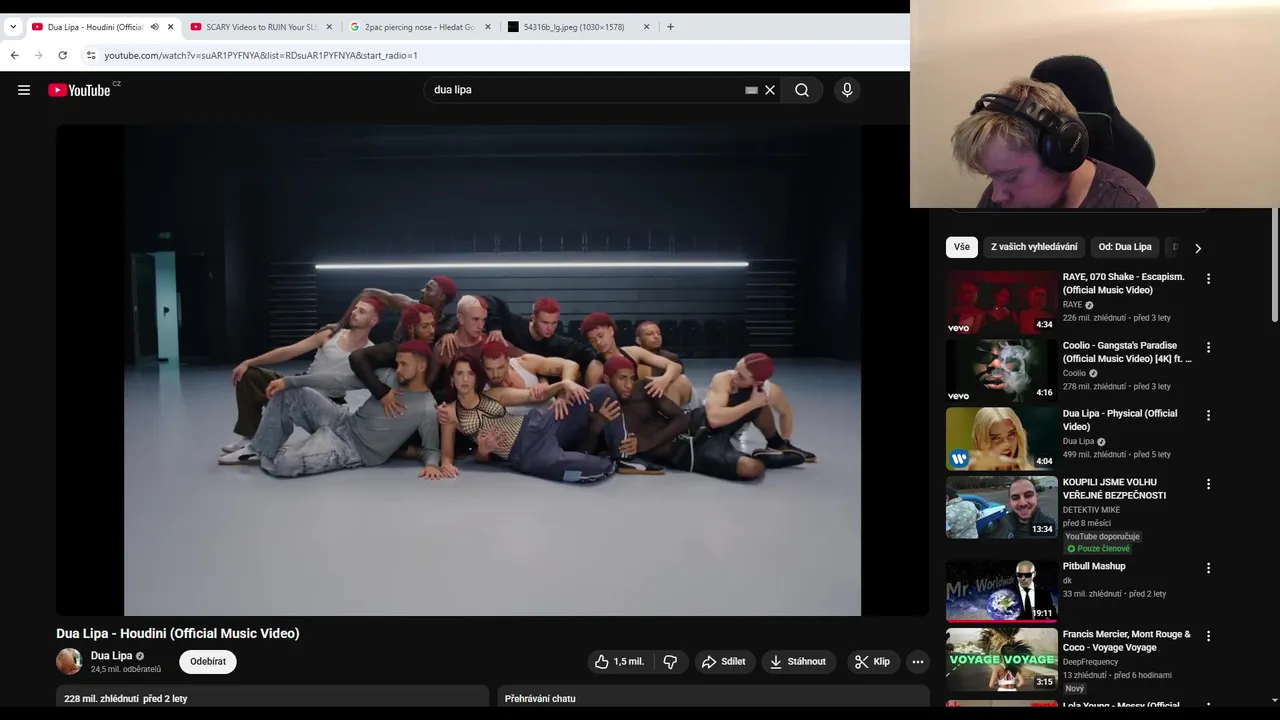Show more filter chips with the right chevron
The image size is (1280, 720).
coord(1197,248)
